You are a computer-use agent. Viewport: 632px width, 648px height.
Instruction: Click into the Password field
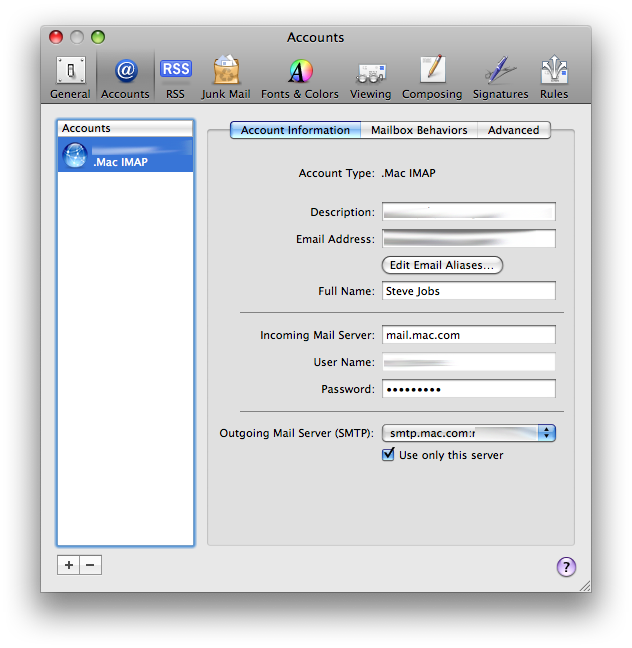469,389
